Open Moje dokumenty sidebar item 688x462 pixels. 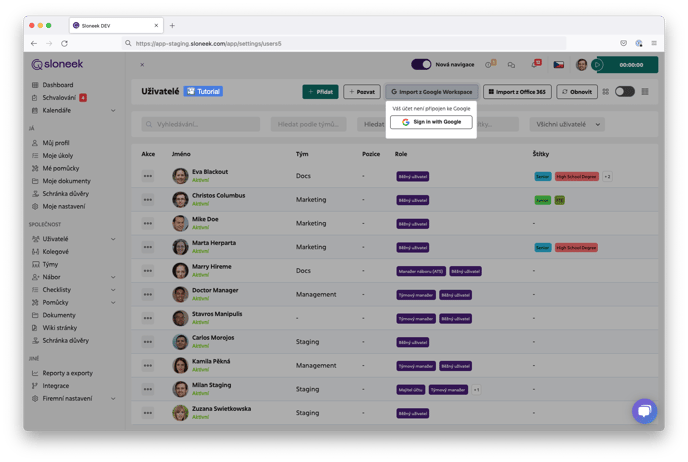pos(66,181)
